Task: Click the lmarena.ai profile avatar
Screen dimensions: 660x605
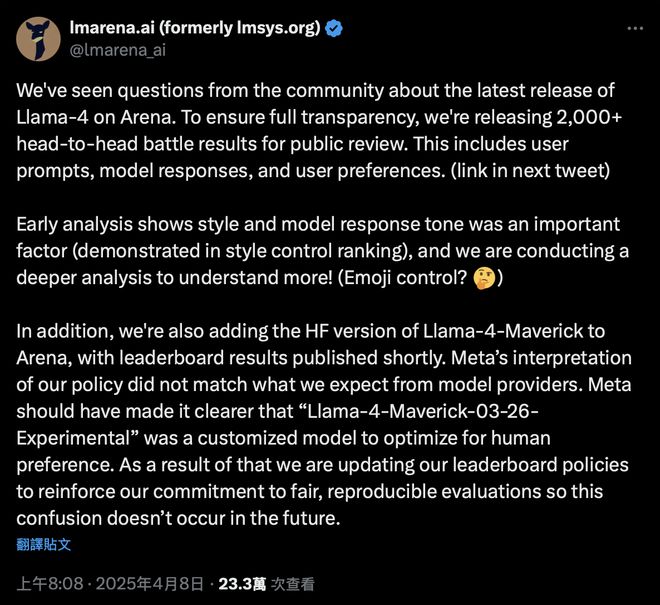Action: [38, 38]
